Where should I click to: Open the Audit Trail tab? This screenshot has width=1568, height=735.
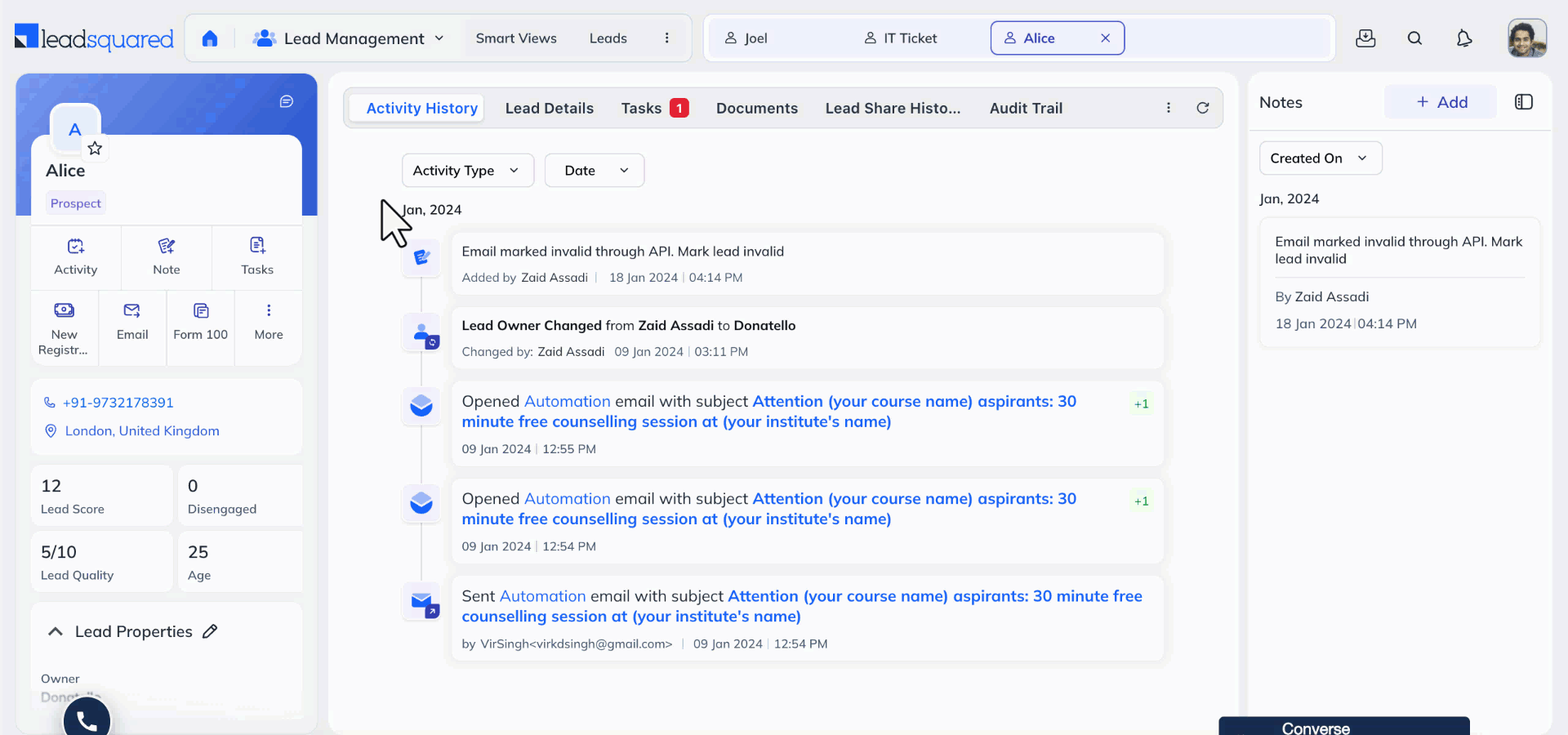pyautogui.click(x=1026, y=109)
